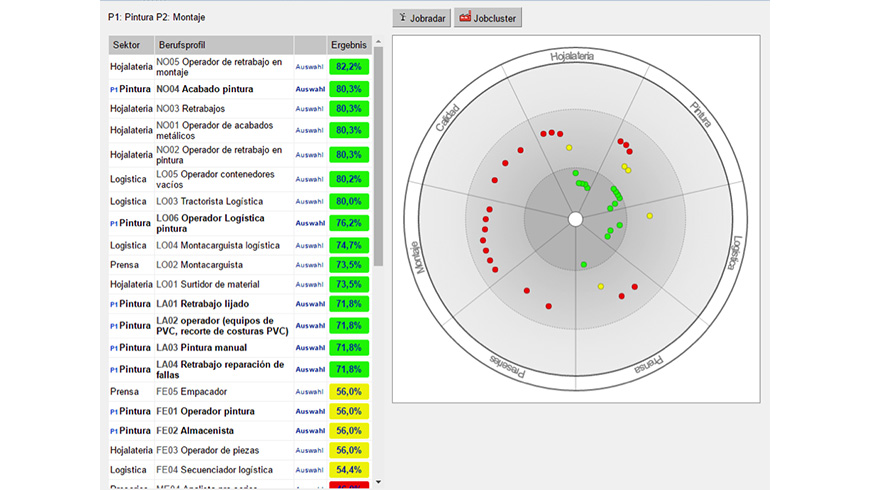
Task: Click the green 74,7% result cell
Action: point(349,245)
